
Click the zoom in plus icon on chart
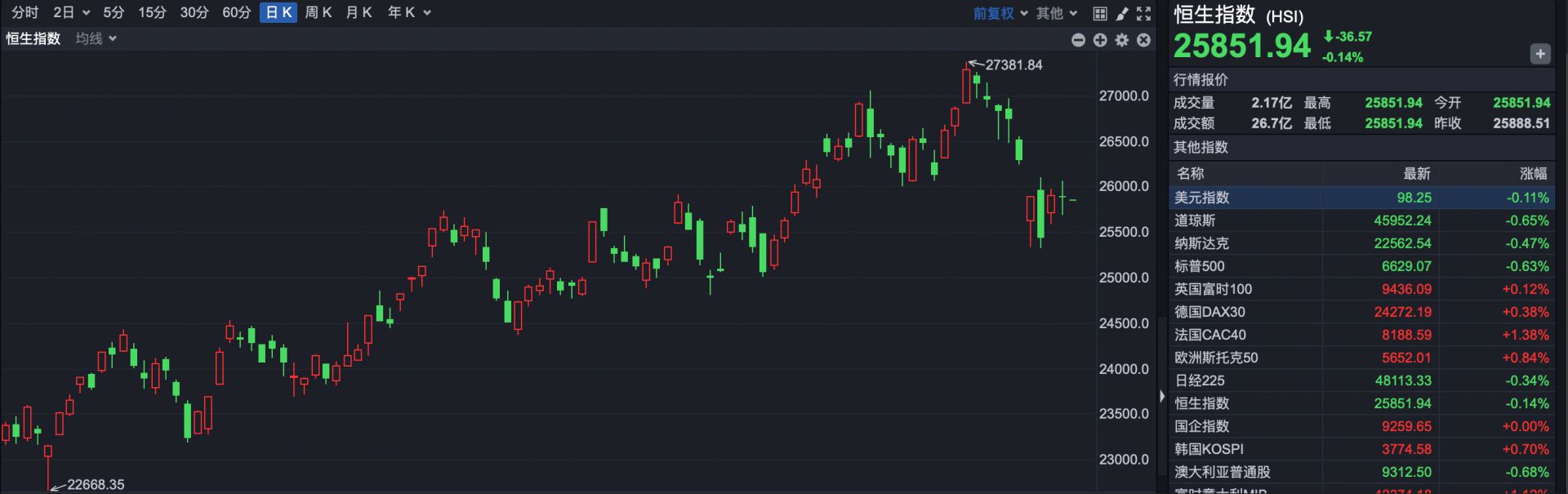tap(1100, 40)
